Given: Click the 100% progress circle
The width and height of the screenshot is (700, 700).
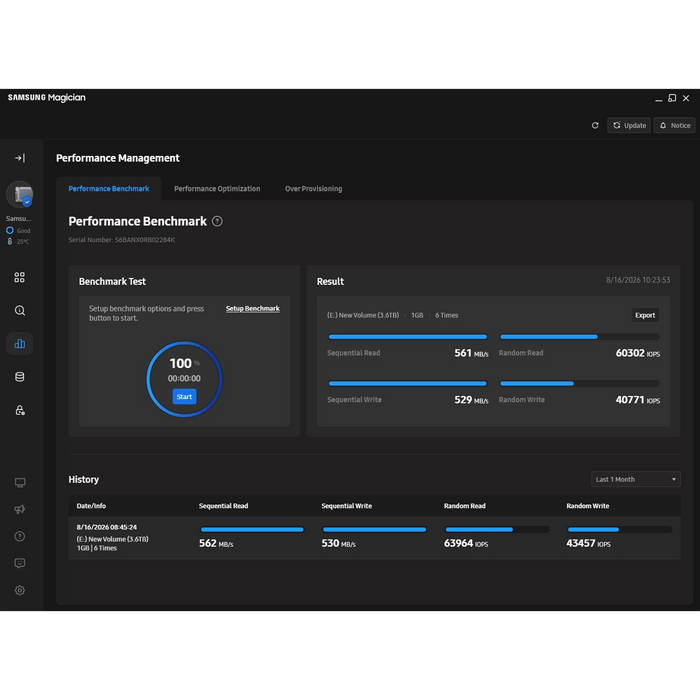Looking at the screenshot, I should 184,379.
